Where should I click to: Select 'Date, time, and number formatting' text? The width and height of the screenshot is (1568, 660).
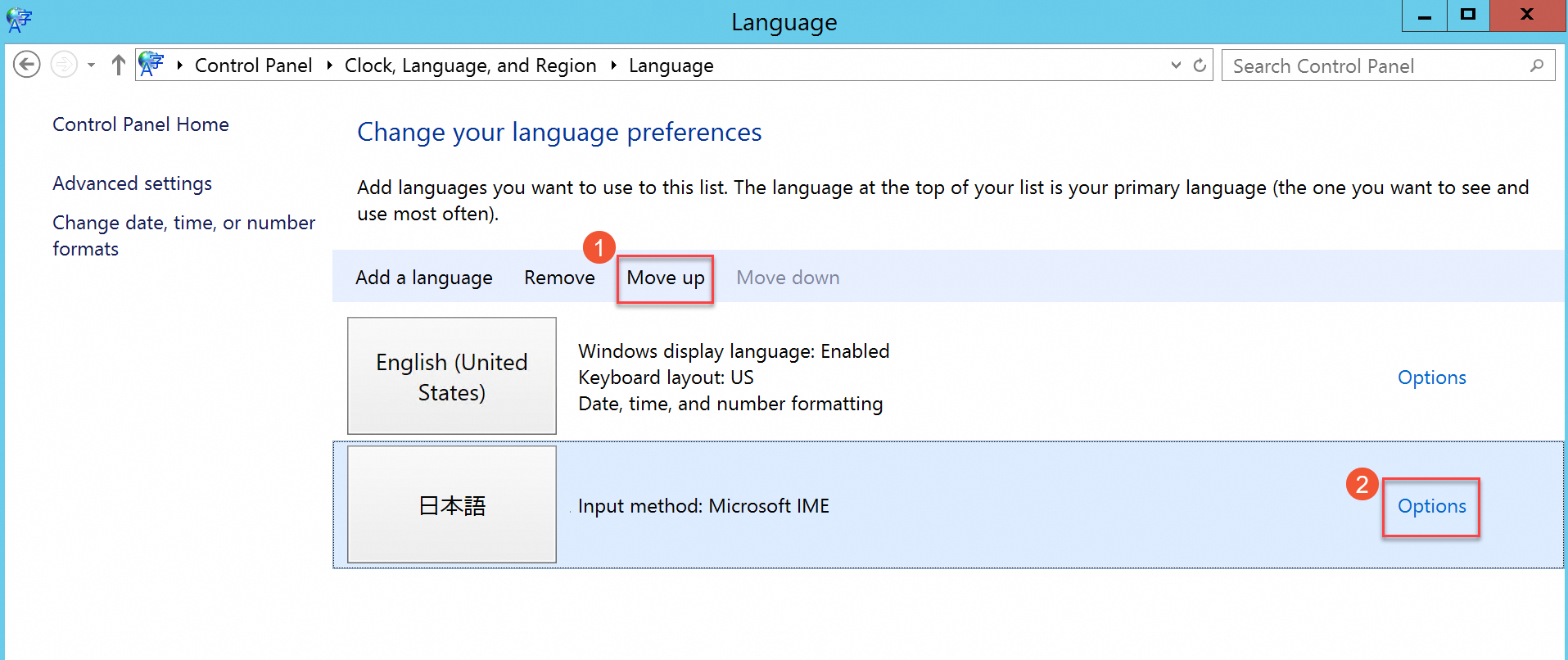click(730, 404)
